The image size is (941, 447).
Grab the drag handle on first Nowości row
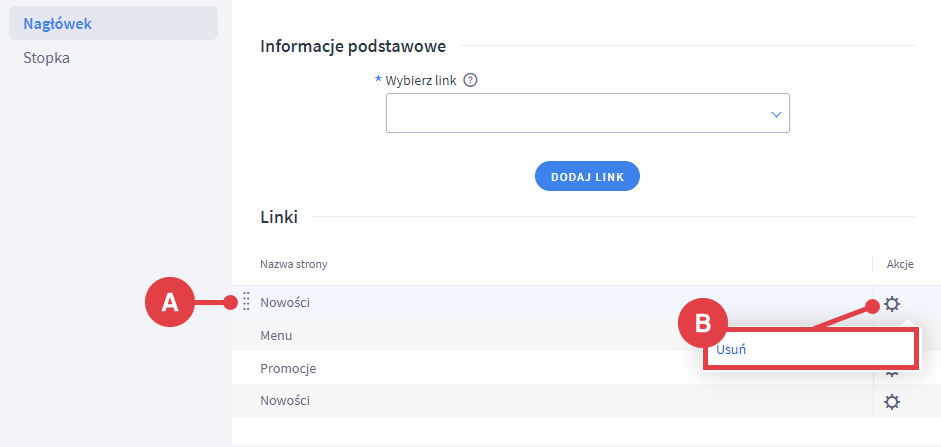pos(247,302)
